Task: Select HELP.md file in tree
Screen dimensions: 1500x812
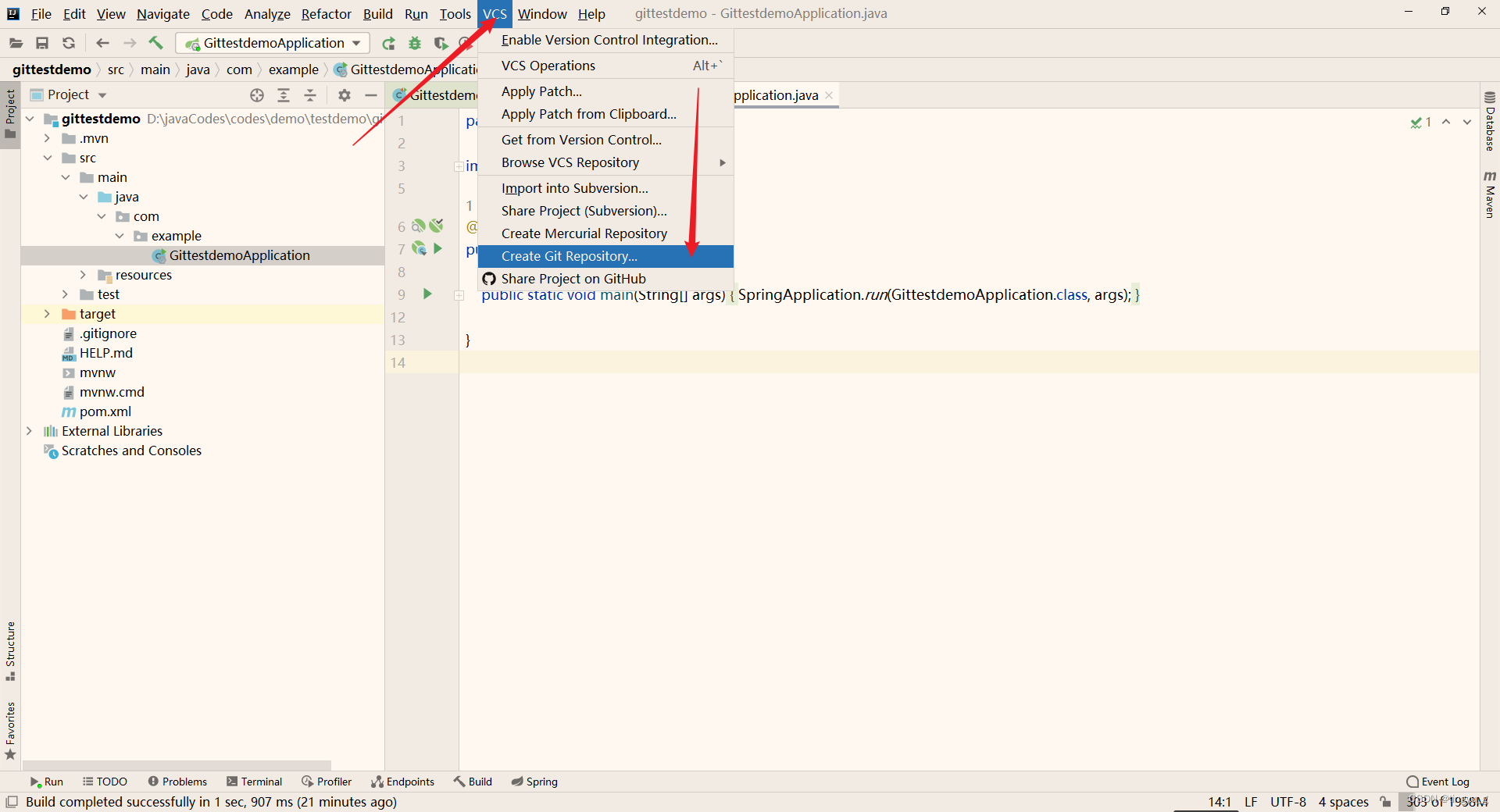Action: point(106,353)
